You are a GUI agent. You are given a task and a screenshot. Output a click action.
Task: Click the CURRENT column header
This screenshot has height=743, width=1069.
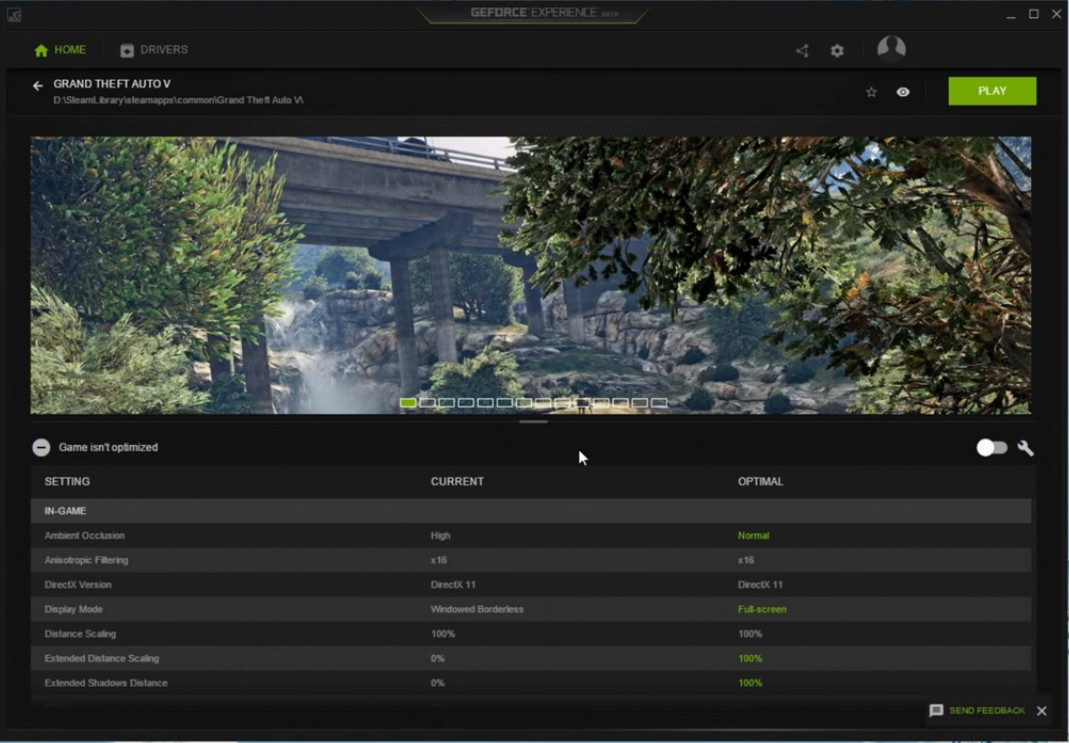point(457,481)
